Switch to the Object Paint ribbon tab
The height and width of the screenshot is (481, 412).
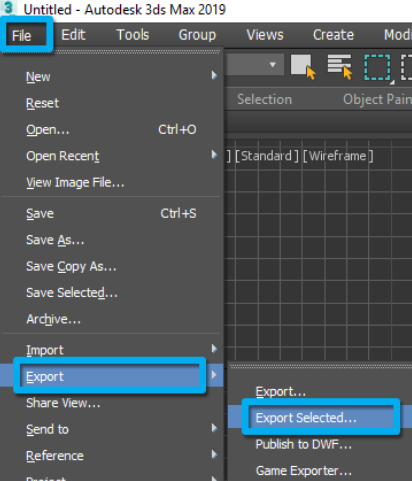(377, 99)
